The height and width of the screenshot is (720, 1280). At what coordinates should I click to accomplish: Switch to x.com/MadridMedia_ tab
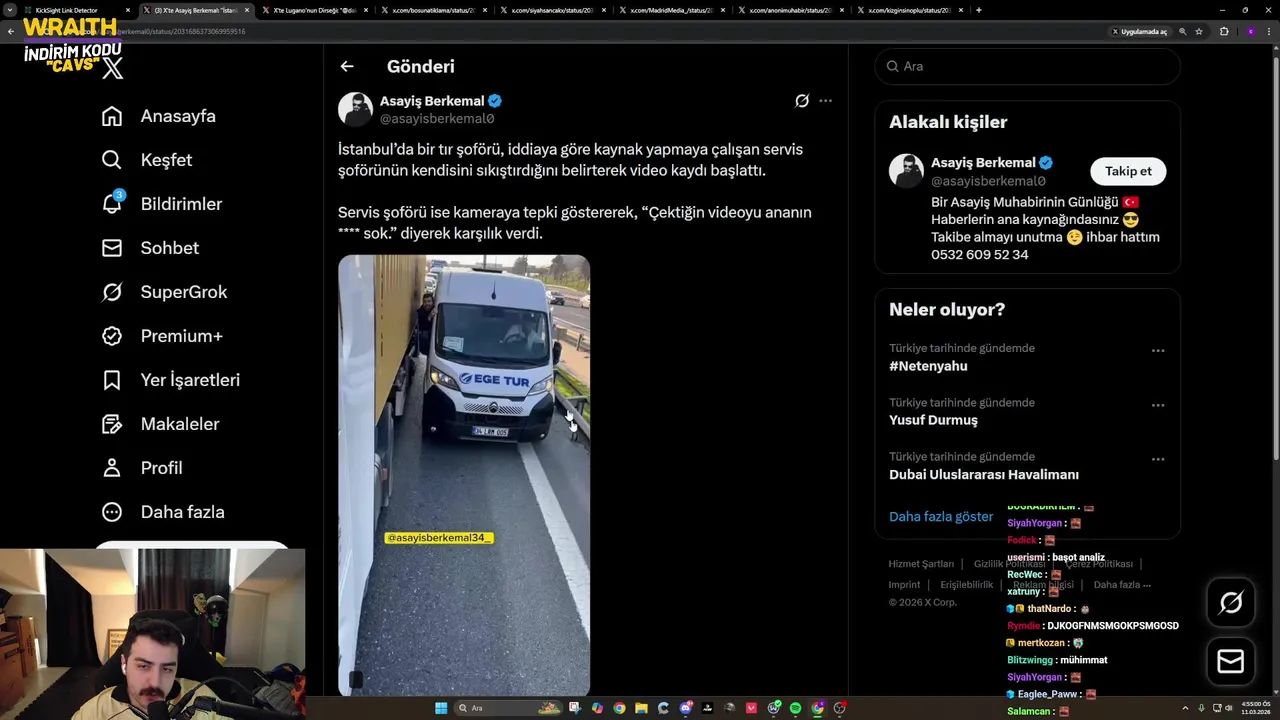(670, 10)
